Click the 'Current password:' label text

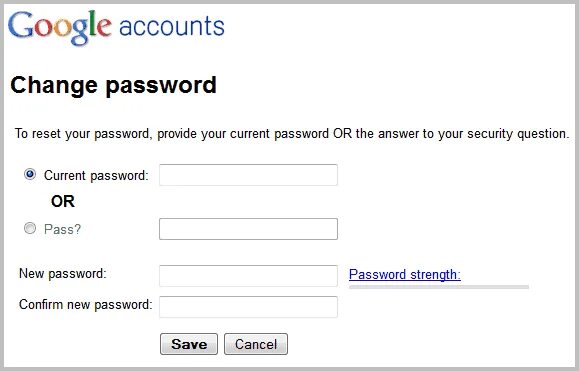(x=96, y=175)
